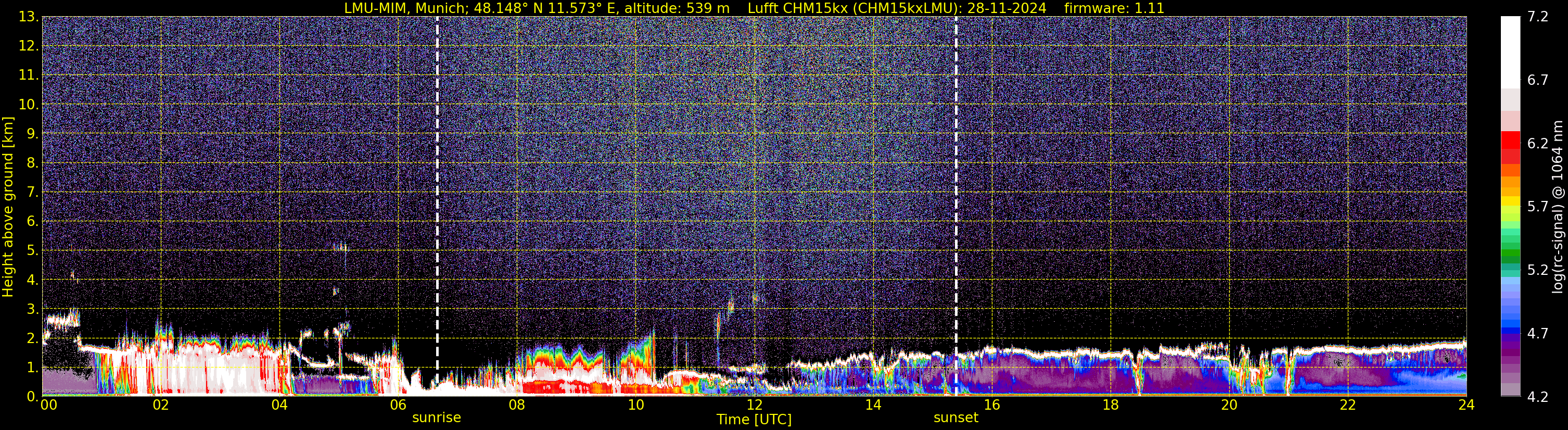Screen dimensions: 1568x430
Task: Click 'altitude: 539 m' in the title
Action: 677,8
